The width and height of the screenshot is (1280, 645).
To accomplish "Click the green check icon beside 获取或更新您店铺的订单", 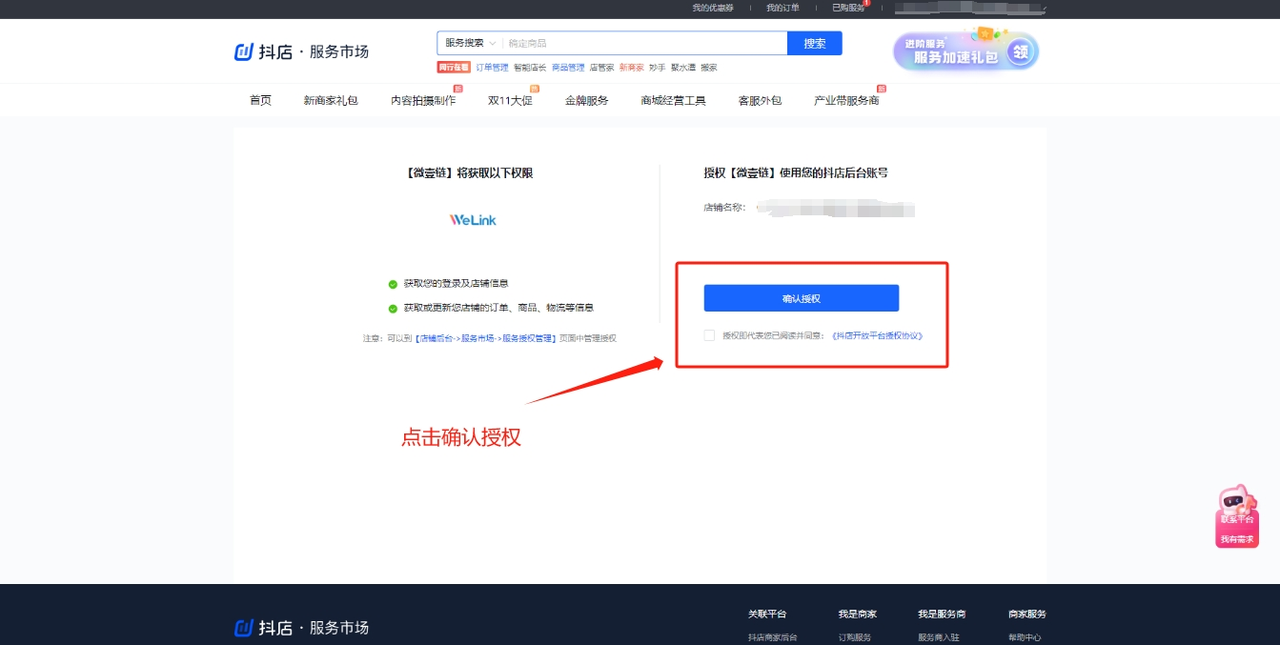I will coord(393,308).
